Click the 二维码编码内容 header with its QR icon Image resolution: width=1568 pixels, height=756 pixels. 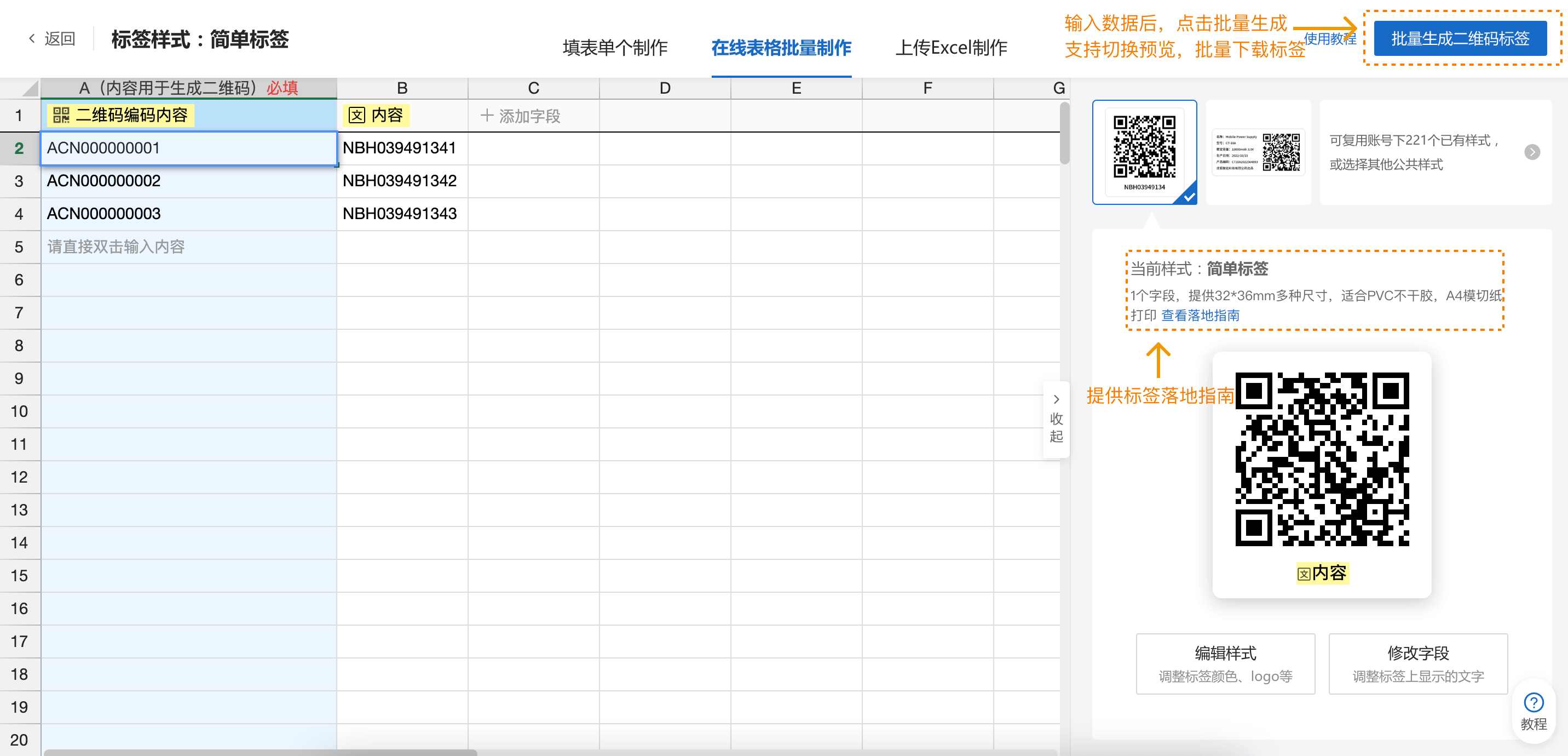click(x=120, y=115)
